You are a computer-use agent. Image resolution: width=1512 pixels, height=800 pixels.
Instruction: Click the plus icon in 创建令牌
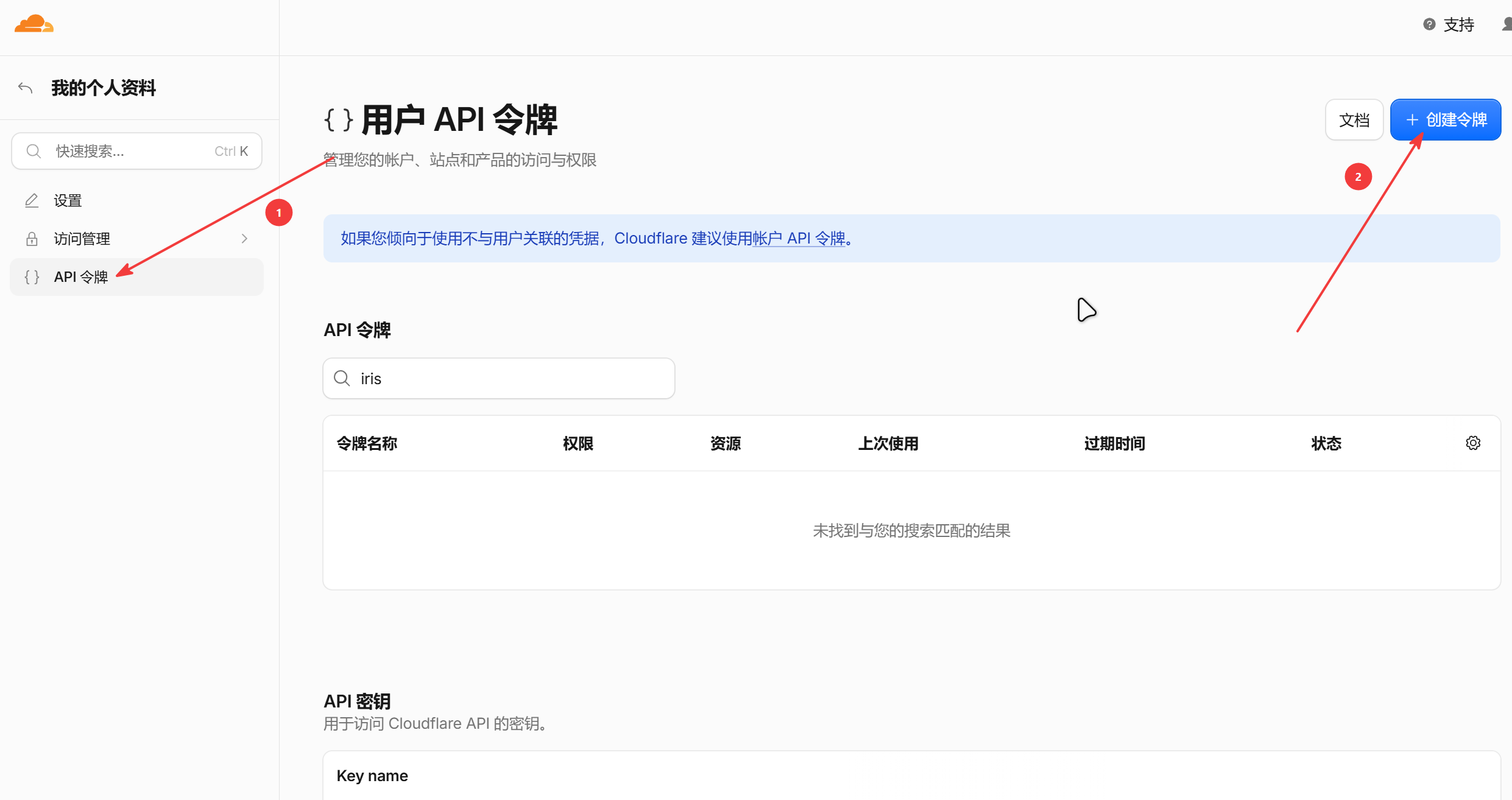click(1412, 120)
